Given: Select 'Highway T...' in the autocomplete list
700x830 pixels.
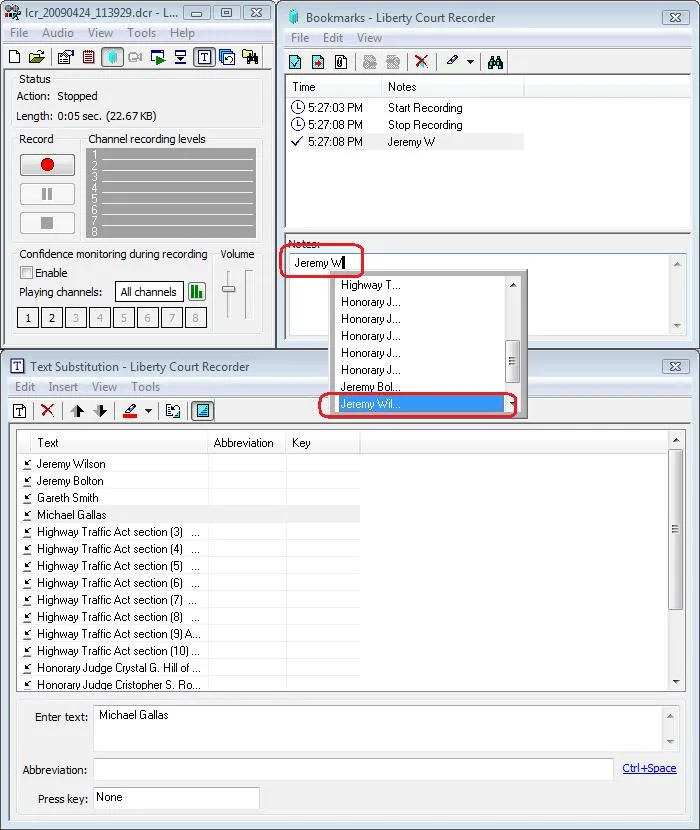Looking at the screenshot, I should [421, 285].
